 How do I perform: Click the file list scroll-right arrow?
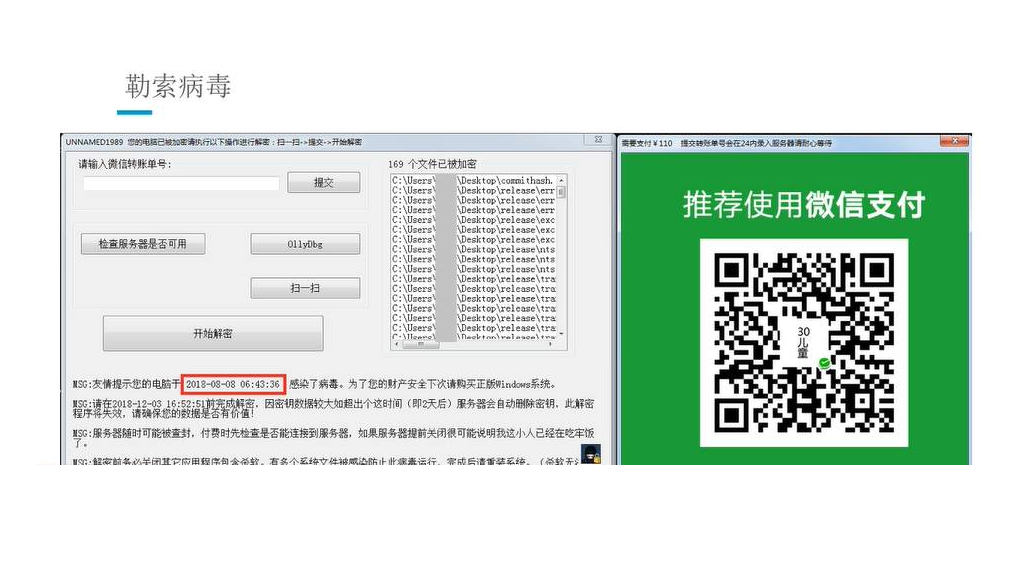tap(550, 345)
